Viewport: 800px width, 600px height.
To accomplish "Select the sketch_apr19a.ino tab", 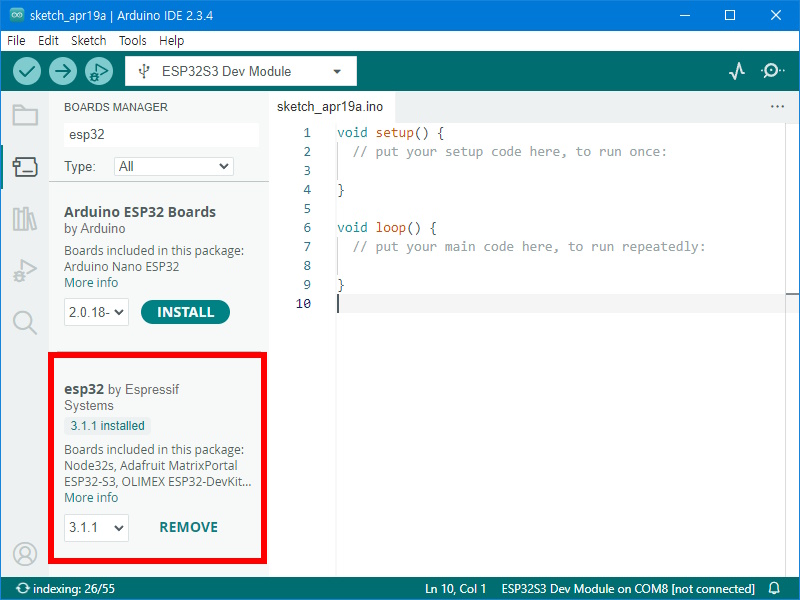I will [330, 107].
